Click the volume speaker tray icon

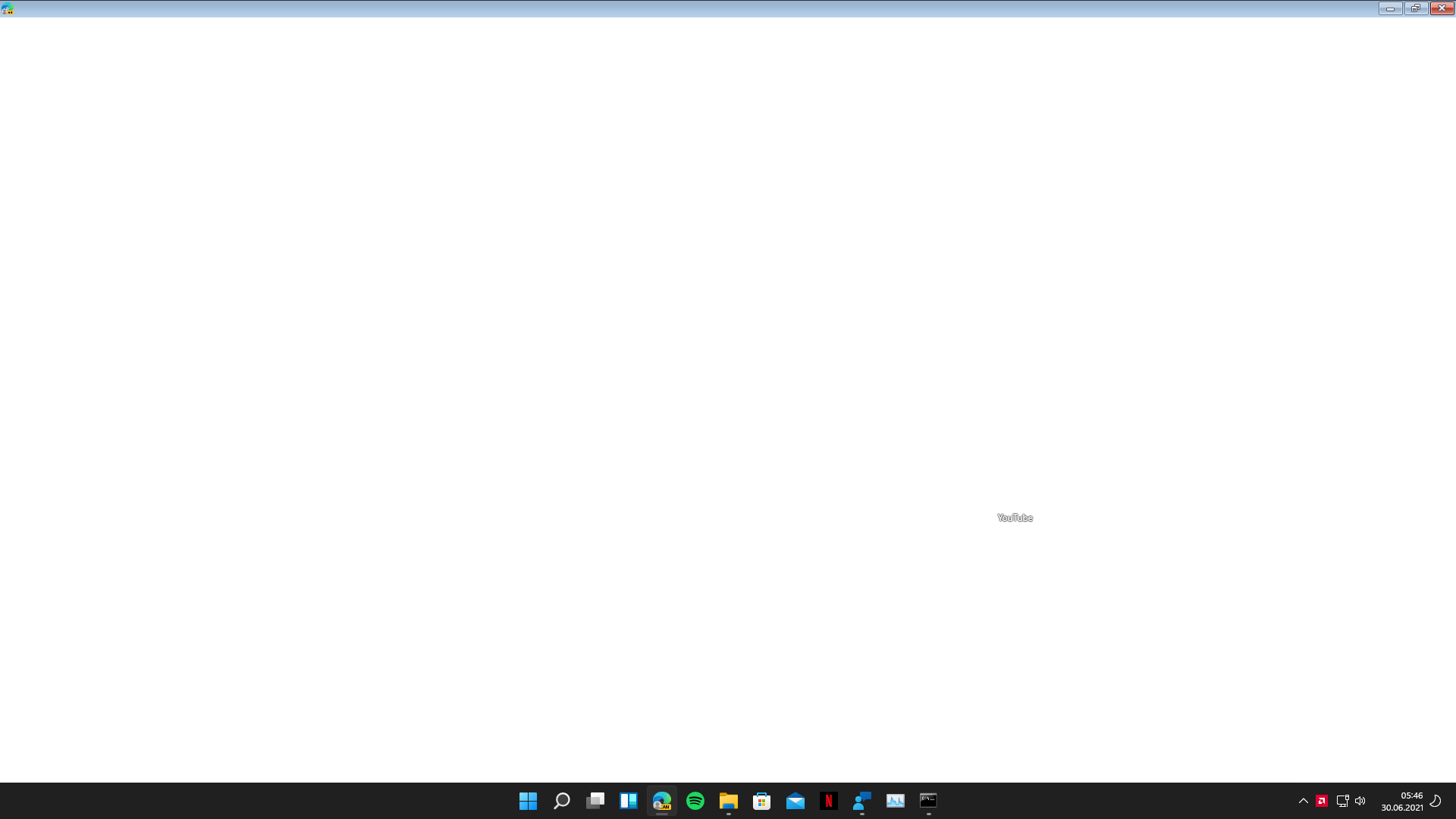[1360, 801]
